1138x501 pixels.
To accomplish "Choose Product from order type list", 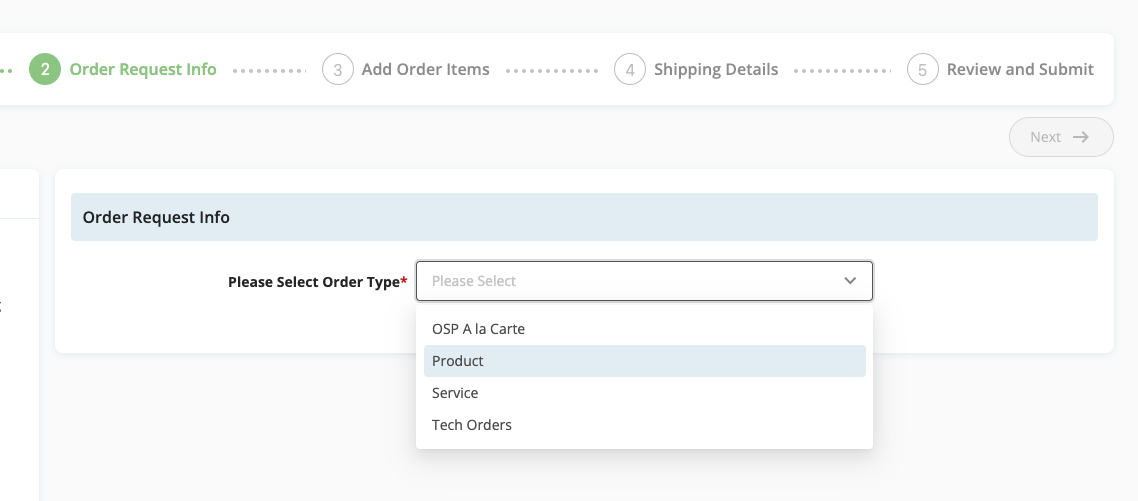I will 644,361.
